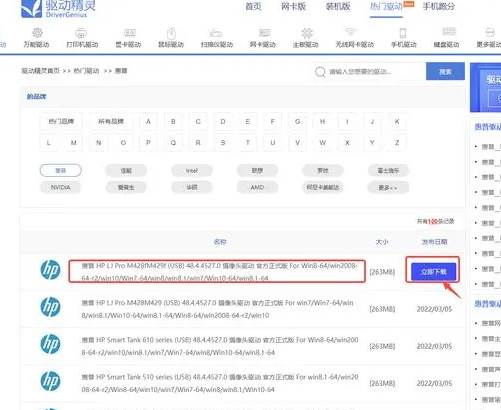Select the 热门品牌 filter

tap(61, 121)
